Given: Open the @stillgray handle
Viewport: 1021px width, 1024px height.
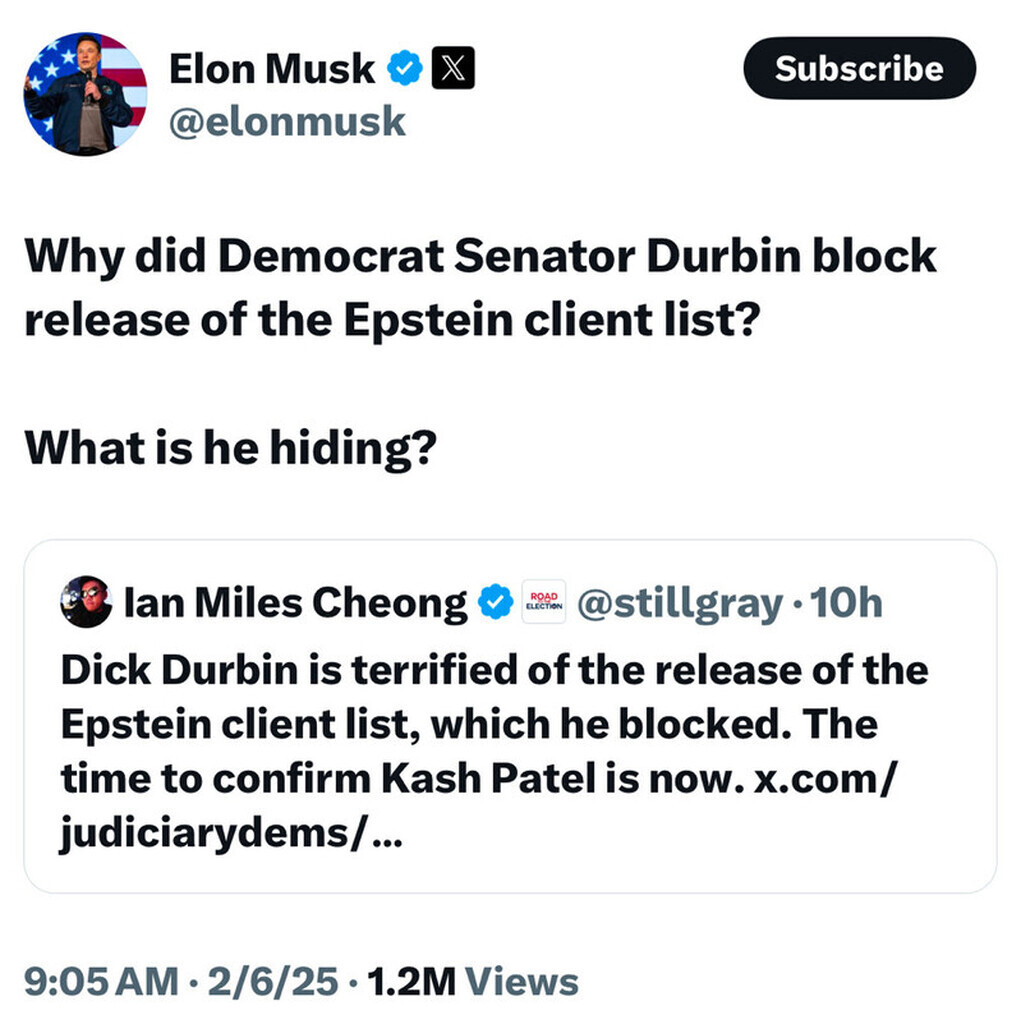Looking at the screenshot, I should (678, 603).
